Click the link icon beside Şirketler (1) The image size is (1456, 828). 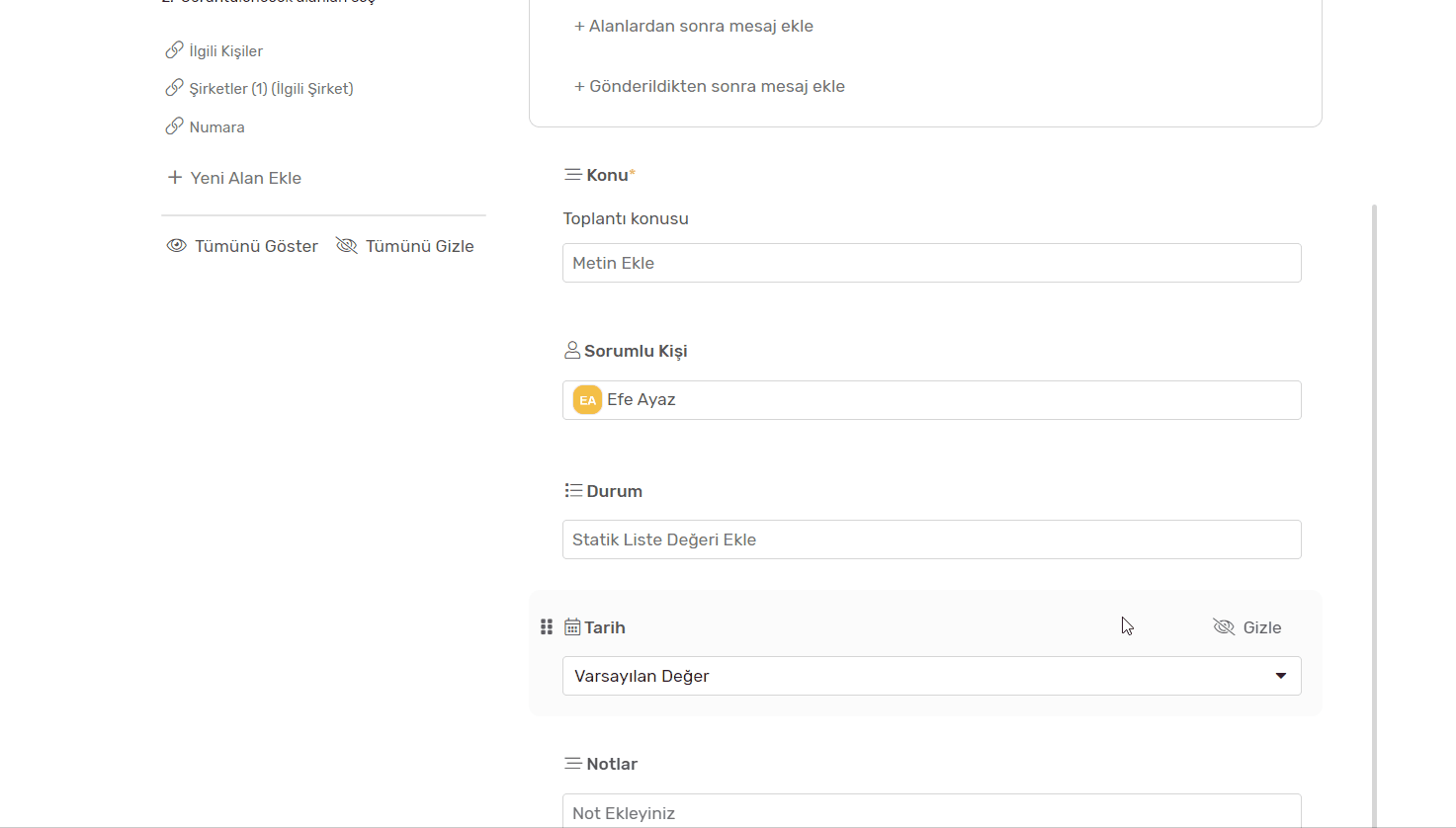pyautogui.click(x=174, y=88)
